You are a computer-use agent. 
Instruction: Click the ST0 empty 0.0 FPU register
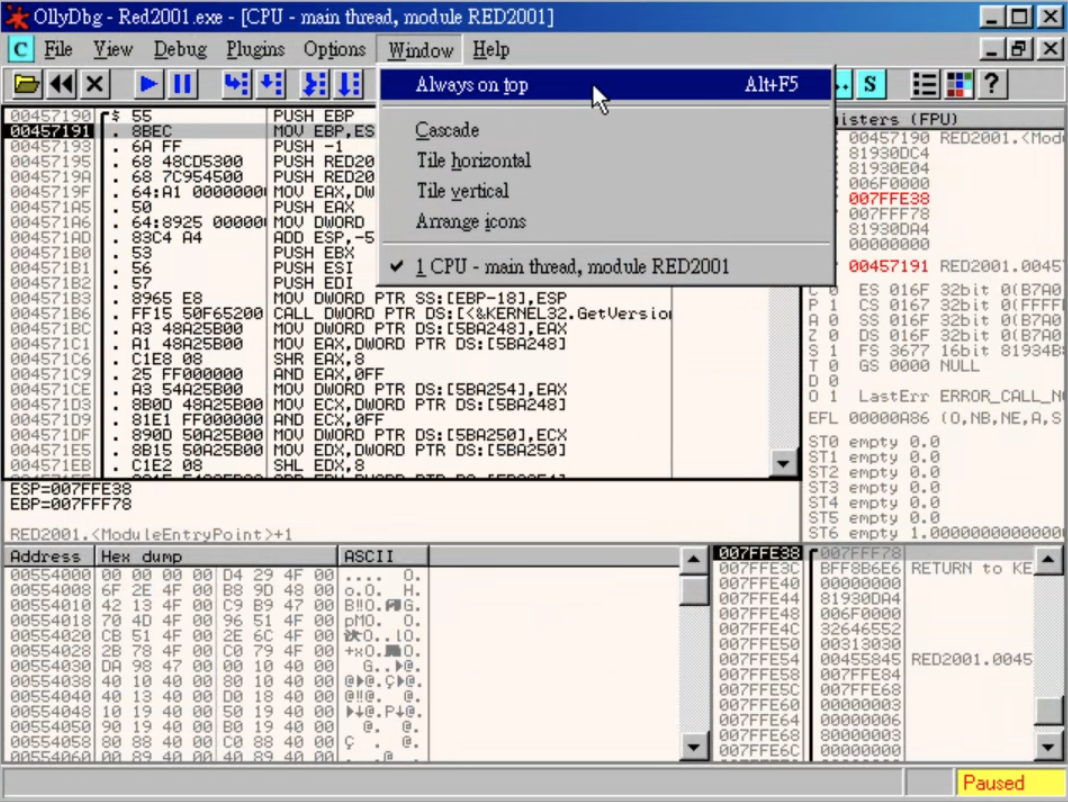[874, 442]
